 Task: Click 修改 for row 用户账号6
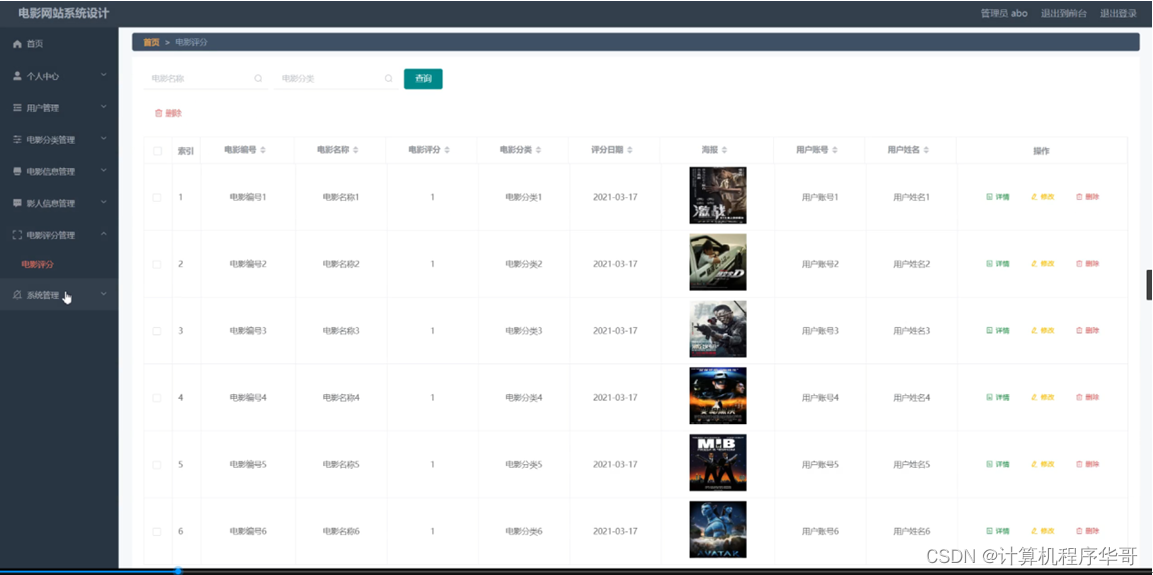[x=1043, y=531]
